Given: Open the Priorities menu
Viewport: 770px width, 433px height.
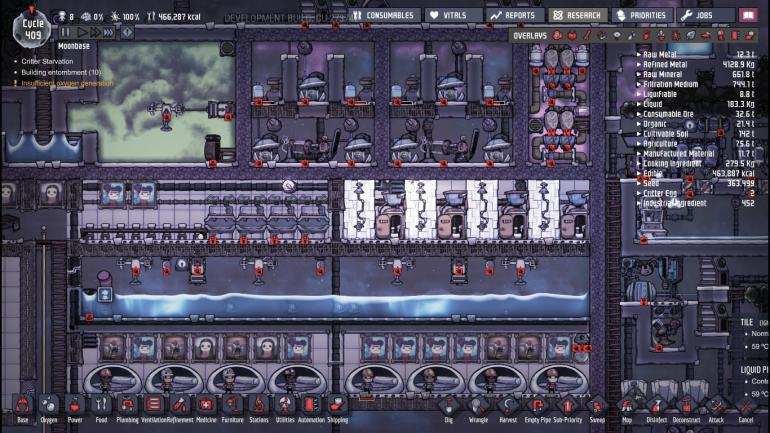Looking at the screenshot, I should pos(642,15).
